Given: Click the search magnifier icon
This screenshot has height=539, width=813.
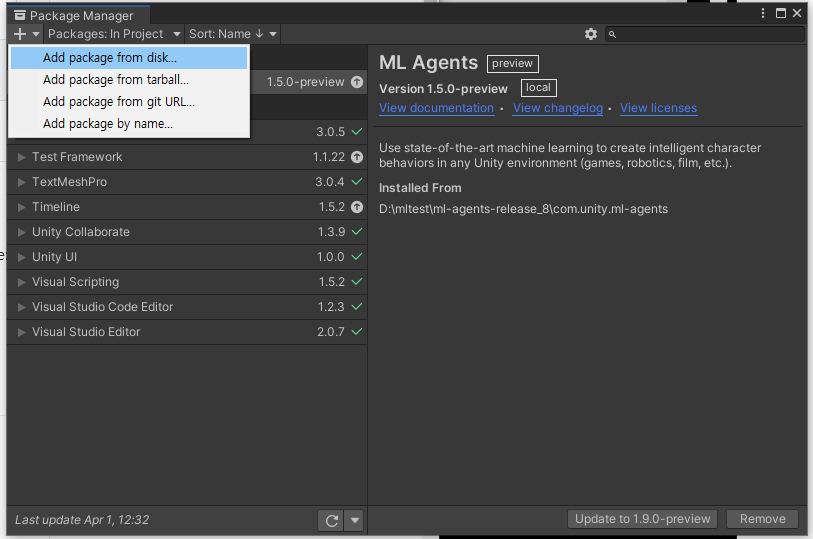Looking at the screenshot, I should (x=612, y=34).
